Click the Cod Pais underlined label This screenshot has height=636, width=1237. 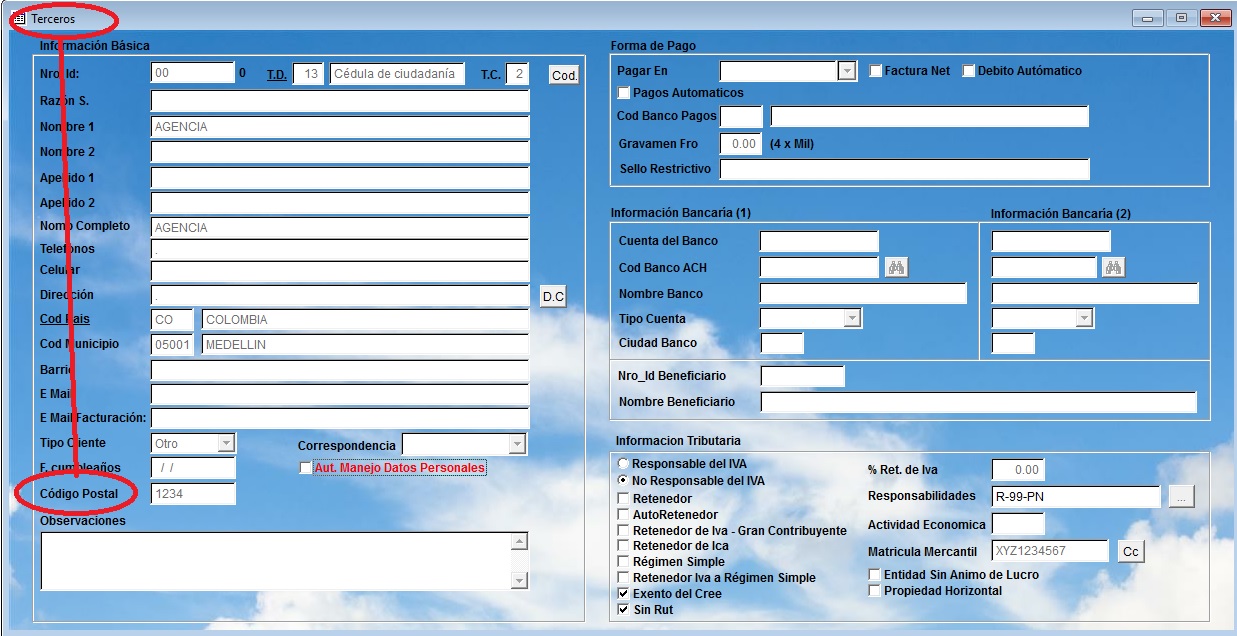[x=64, y=319]
